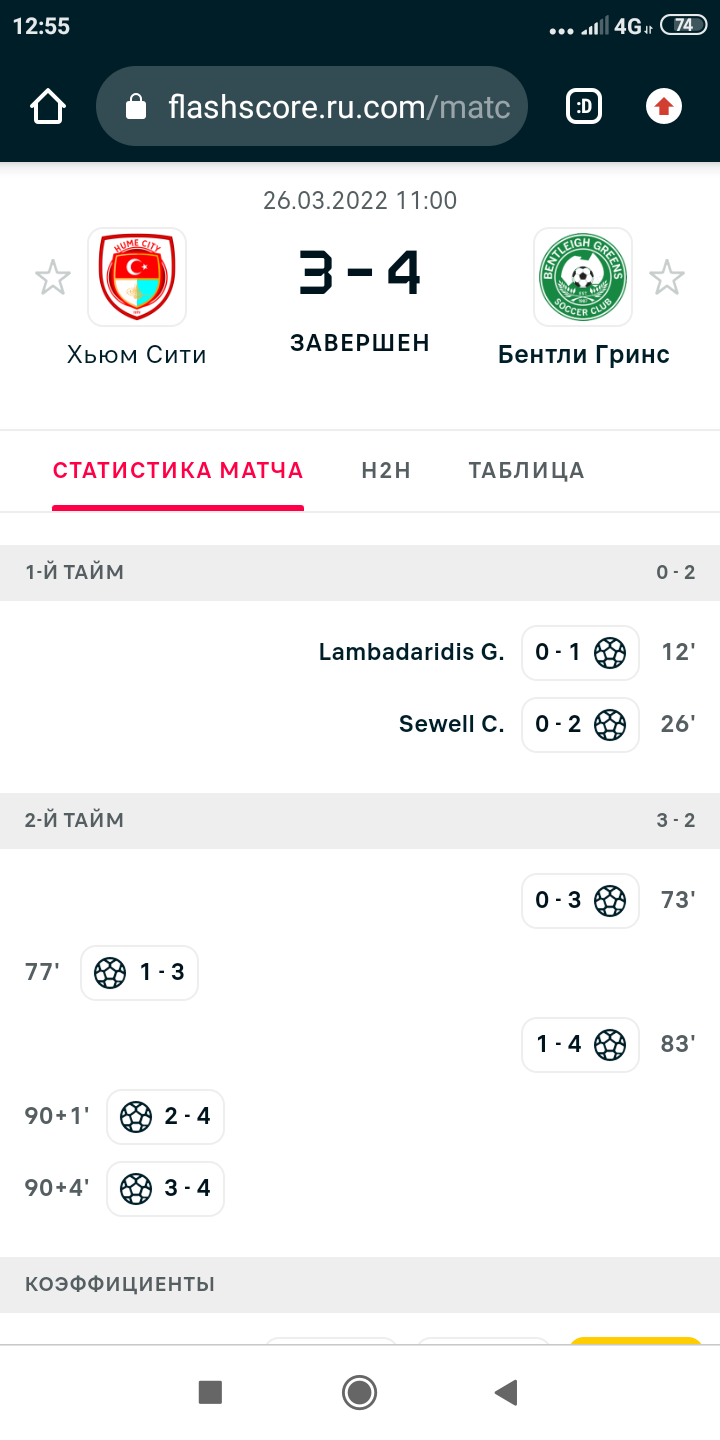Viewport: 720px width, 1440px height.
Task: Favorite Хьюм Сити with the star
Action: pyautogui.click(x=53, y=278)
